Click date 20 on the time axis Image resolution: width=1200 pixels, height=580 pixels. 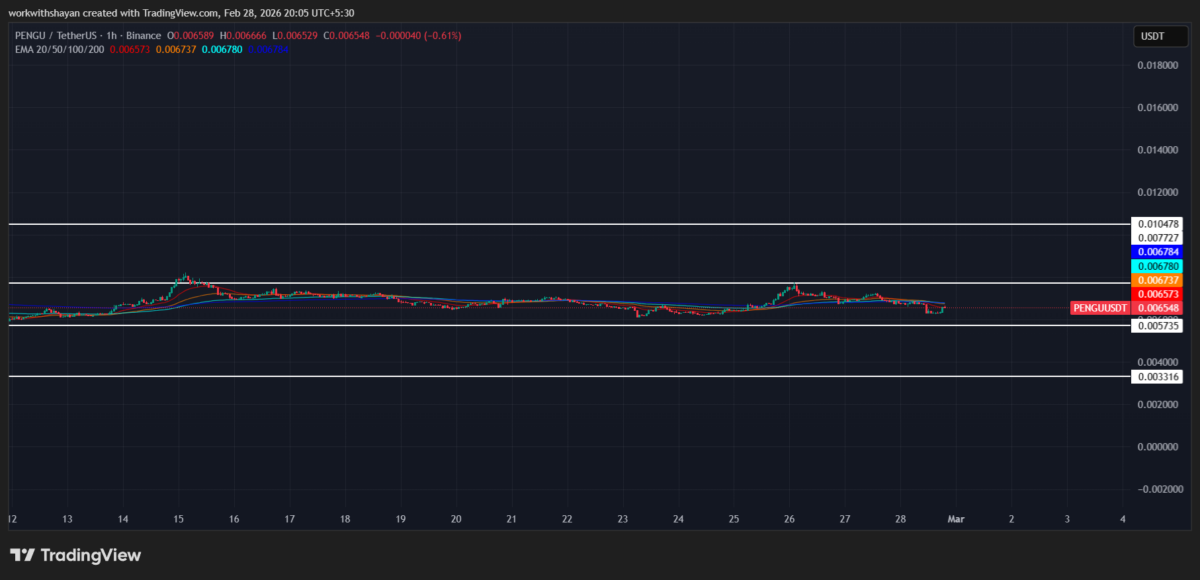tap(456, 519)
